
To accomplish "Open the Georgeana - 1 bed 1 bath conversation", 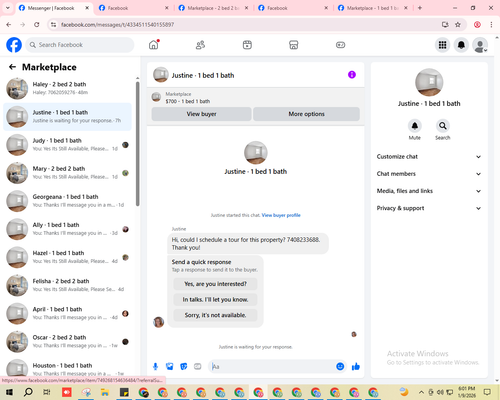I will (68, 201).
